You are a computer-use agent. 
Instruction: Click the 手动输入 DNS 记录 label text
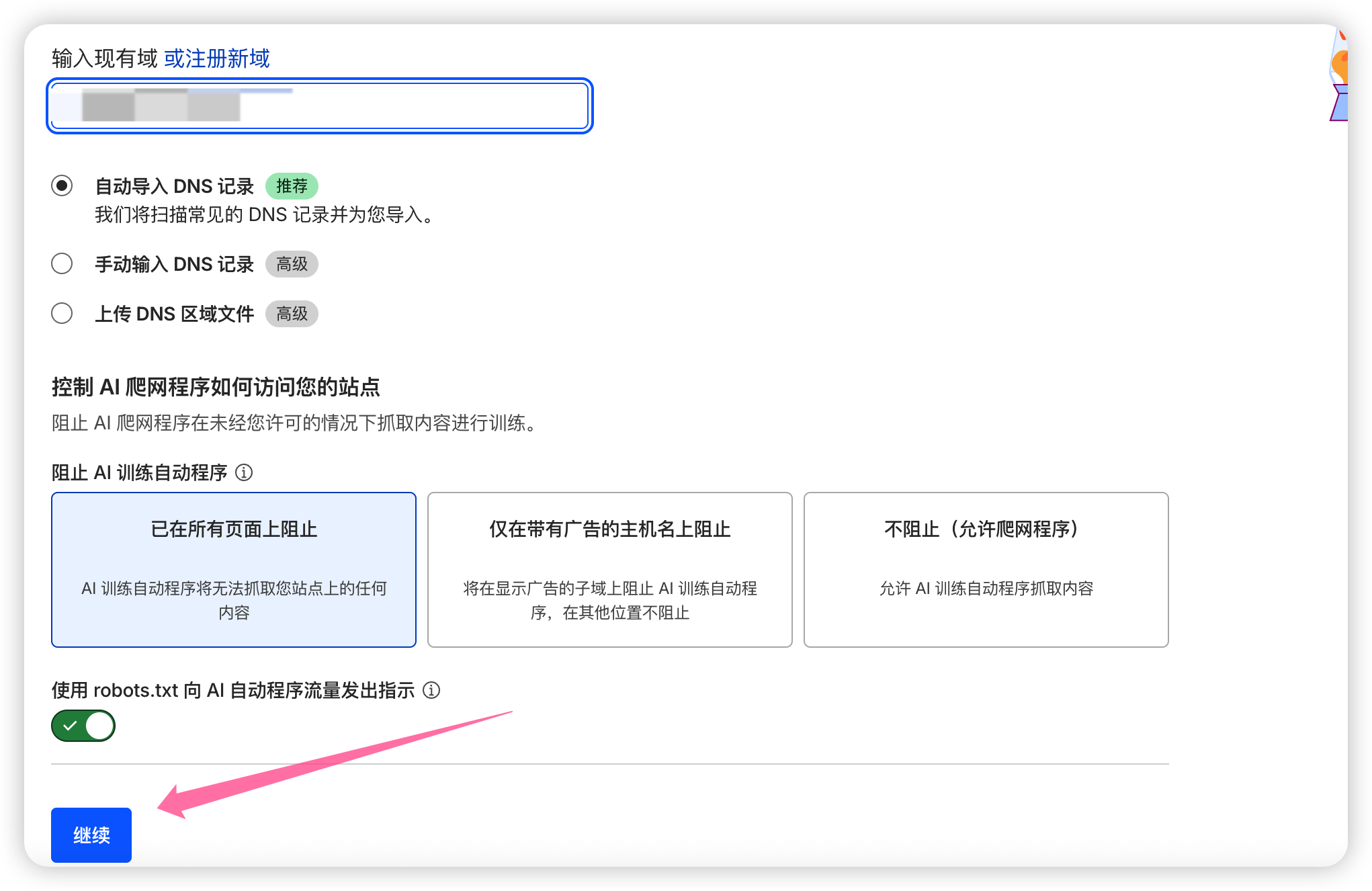point(174,264)
